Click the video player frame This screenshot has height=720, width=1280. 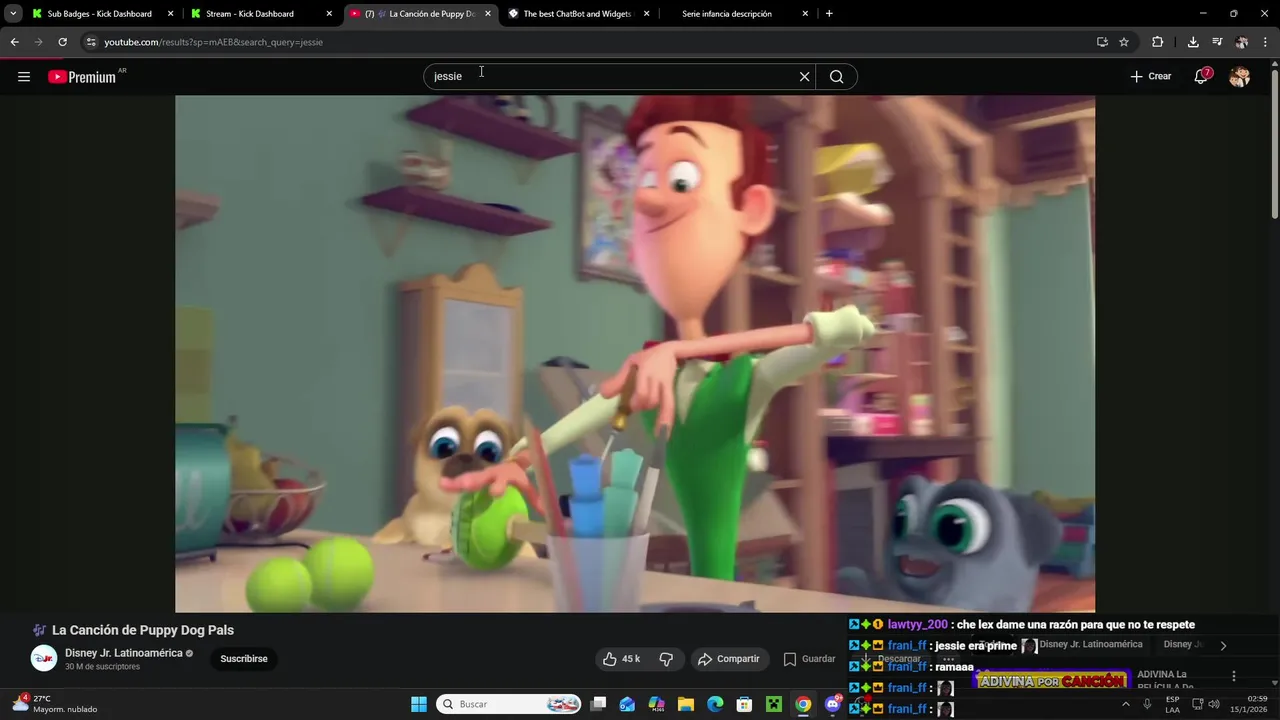(635, 354)
